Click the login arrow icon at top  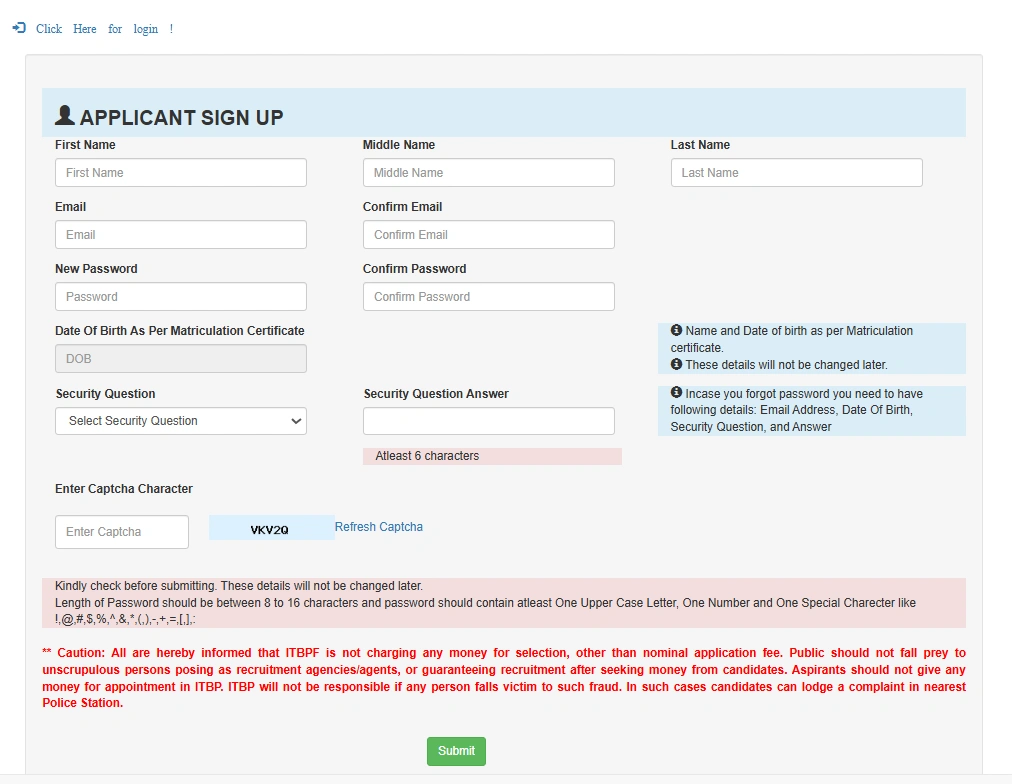(x=19, y=28)
